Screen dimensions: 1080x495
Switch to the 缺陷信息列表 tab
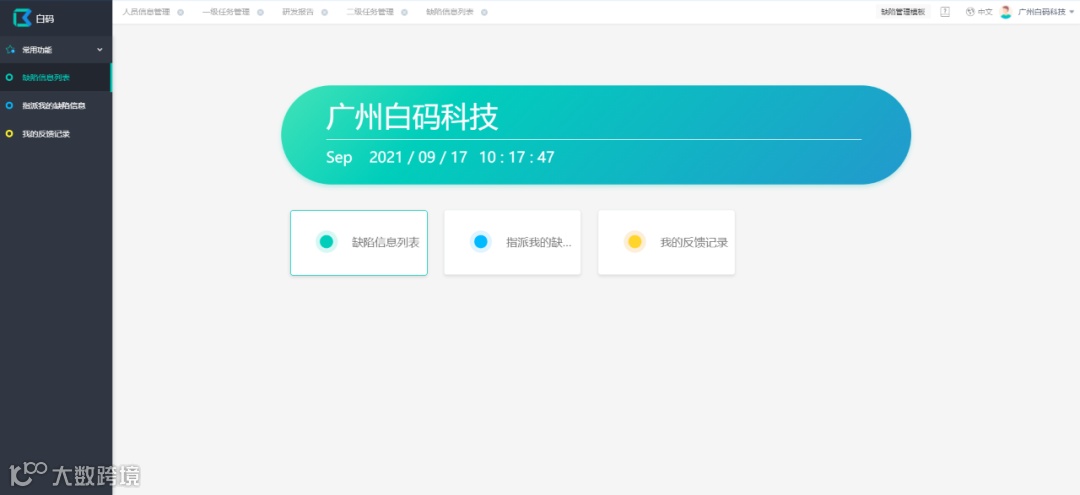click(450, 12)
